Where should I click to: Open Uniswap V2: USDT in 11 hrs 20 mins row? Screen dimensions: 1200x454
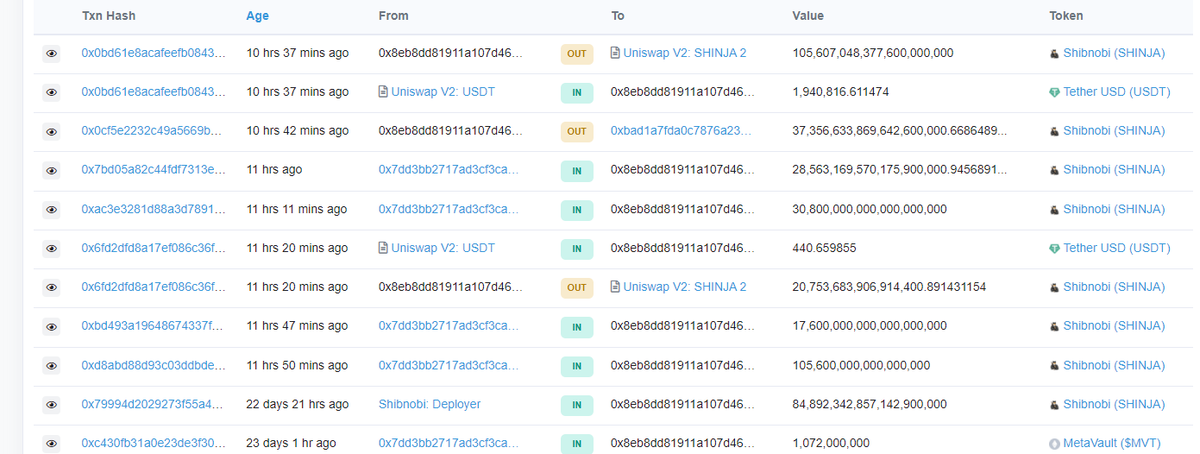[443, 248]
